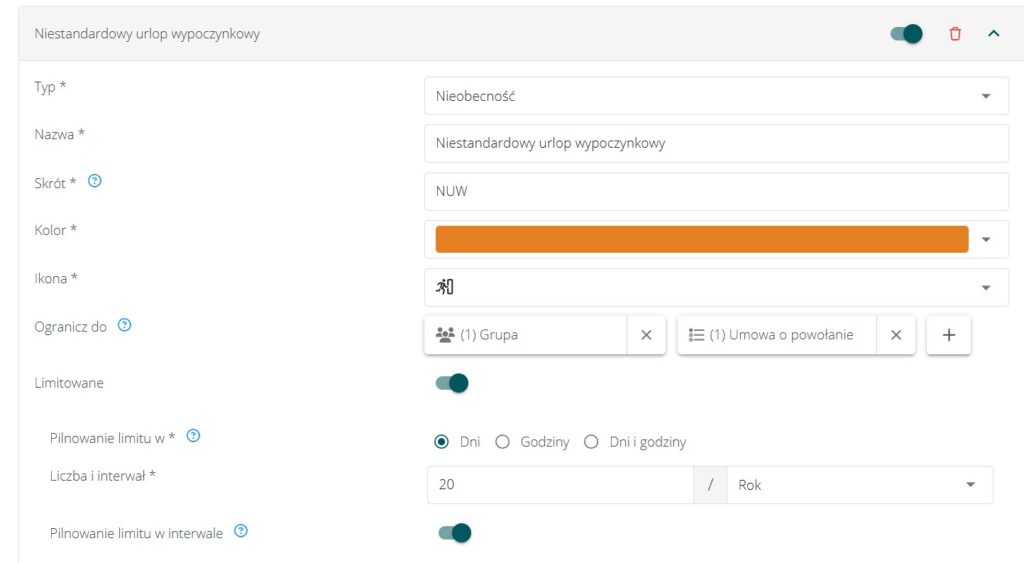Screen dimensions: 1024x563
Task: Select the Godziny radio option
Action: coord(503,442)
